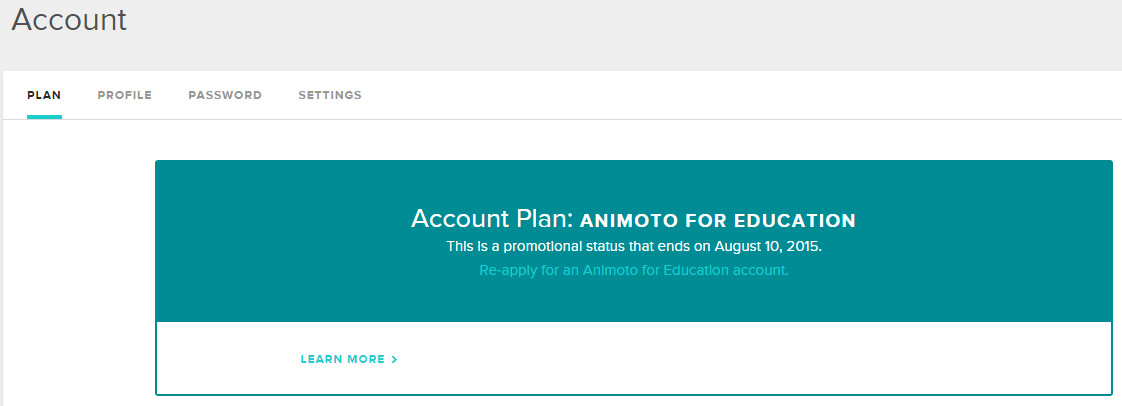Screen dimensions: 1122x406
Task: Select the ANIMOTO FOR EDUCATION plan name
Action: 718,220
